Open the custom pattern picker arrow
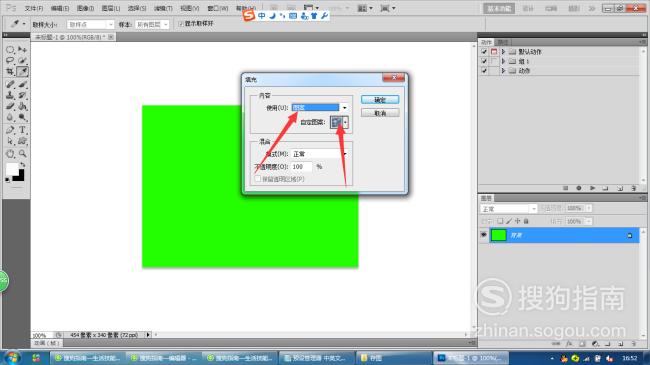This screenshot has width=650, height=365. click(x=345, y=122)
